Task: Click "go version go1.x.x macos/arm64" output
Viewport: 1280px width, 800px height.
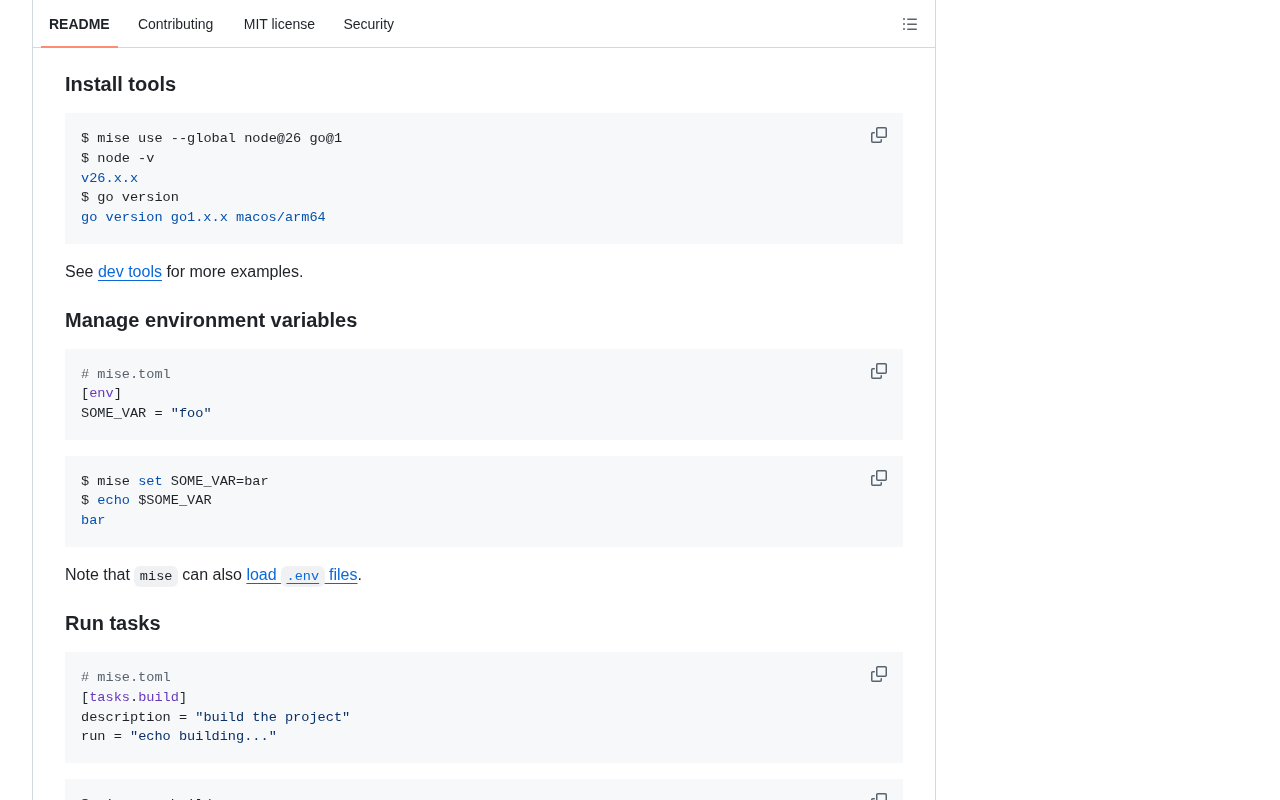Action: 203,218
